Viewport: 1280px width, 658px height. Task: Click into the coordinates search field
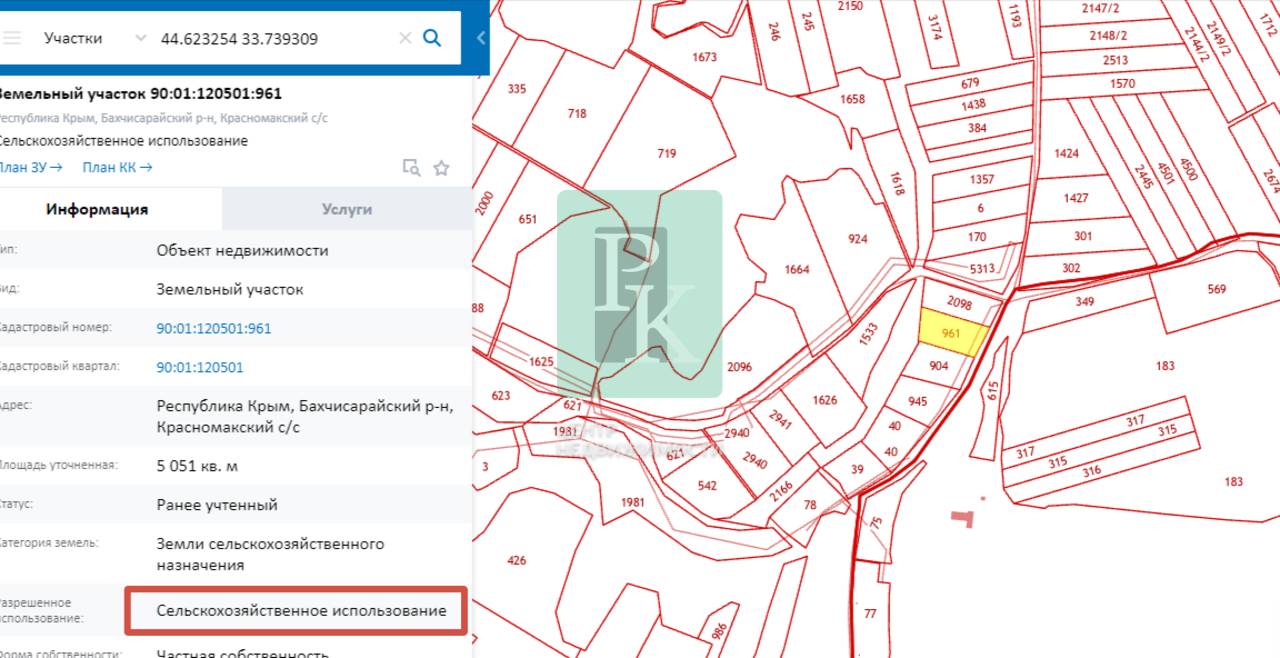[x=275, y=38]
